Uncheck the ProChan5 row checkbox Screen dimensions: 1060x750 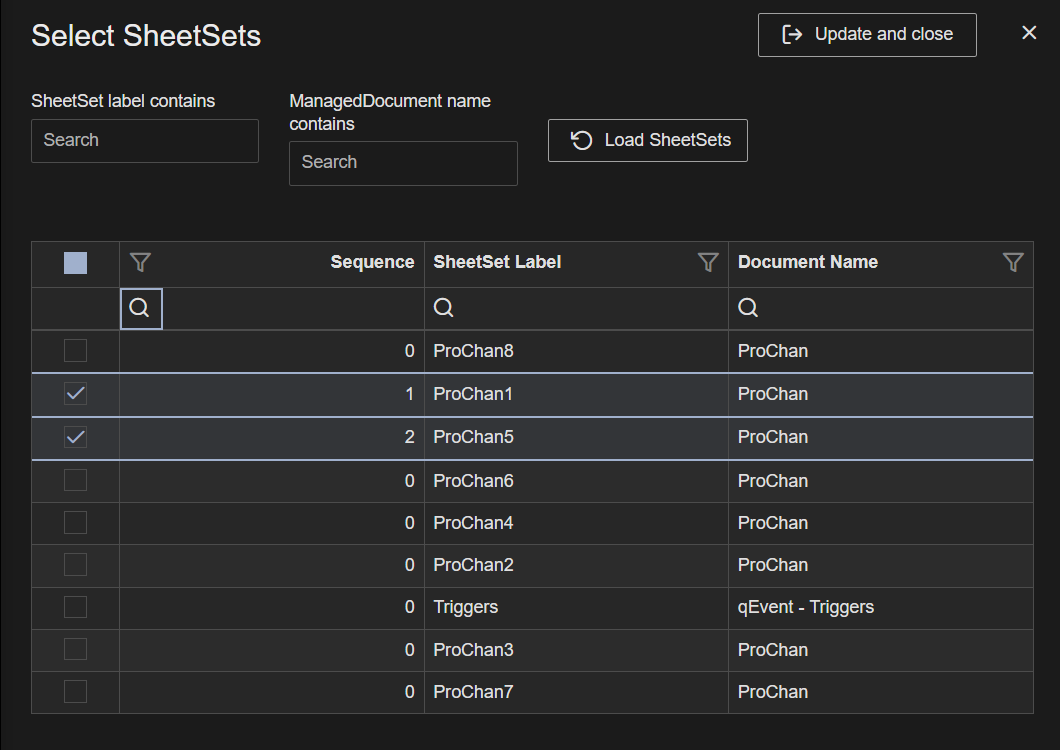(75, 437)
